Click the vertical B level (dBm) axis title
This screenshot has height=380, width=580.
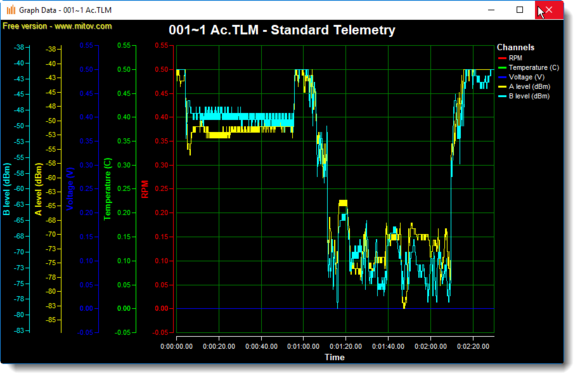[7, 189]
